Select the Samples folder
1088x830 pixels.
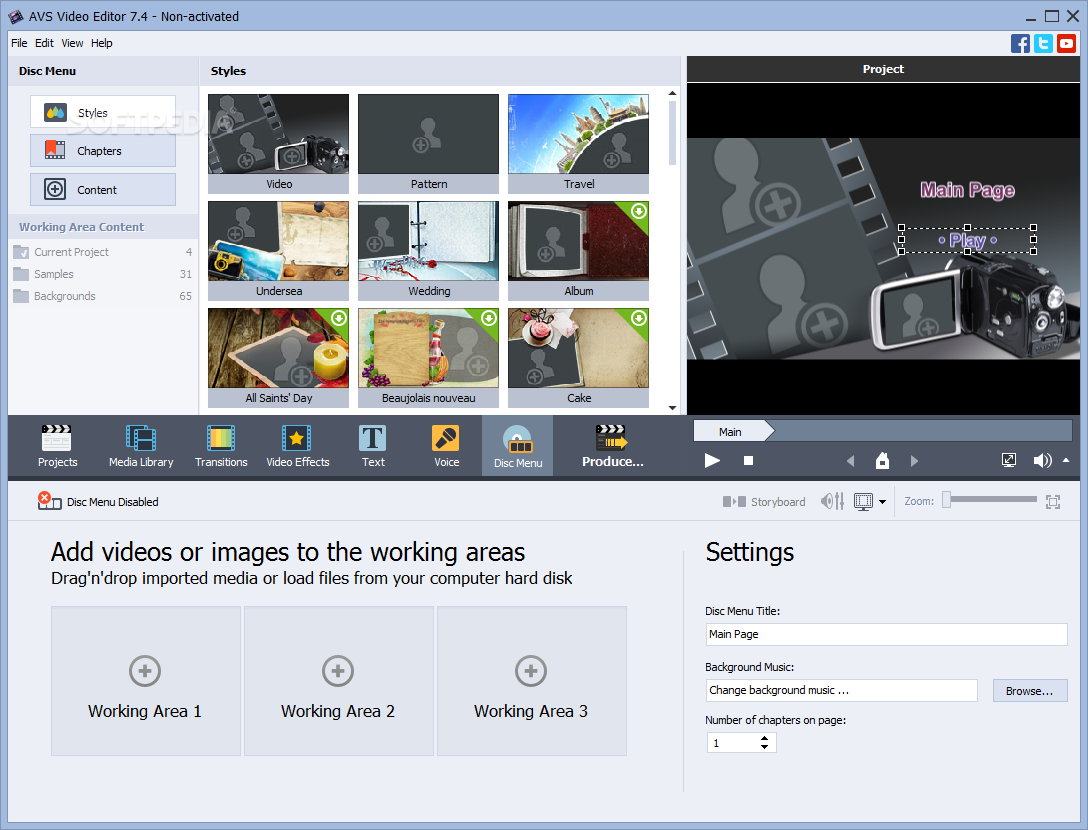tap(103, 274)
